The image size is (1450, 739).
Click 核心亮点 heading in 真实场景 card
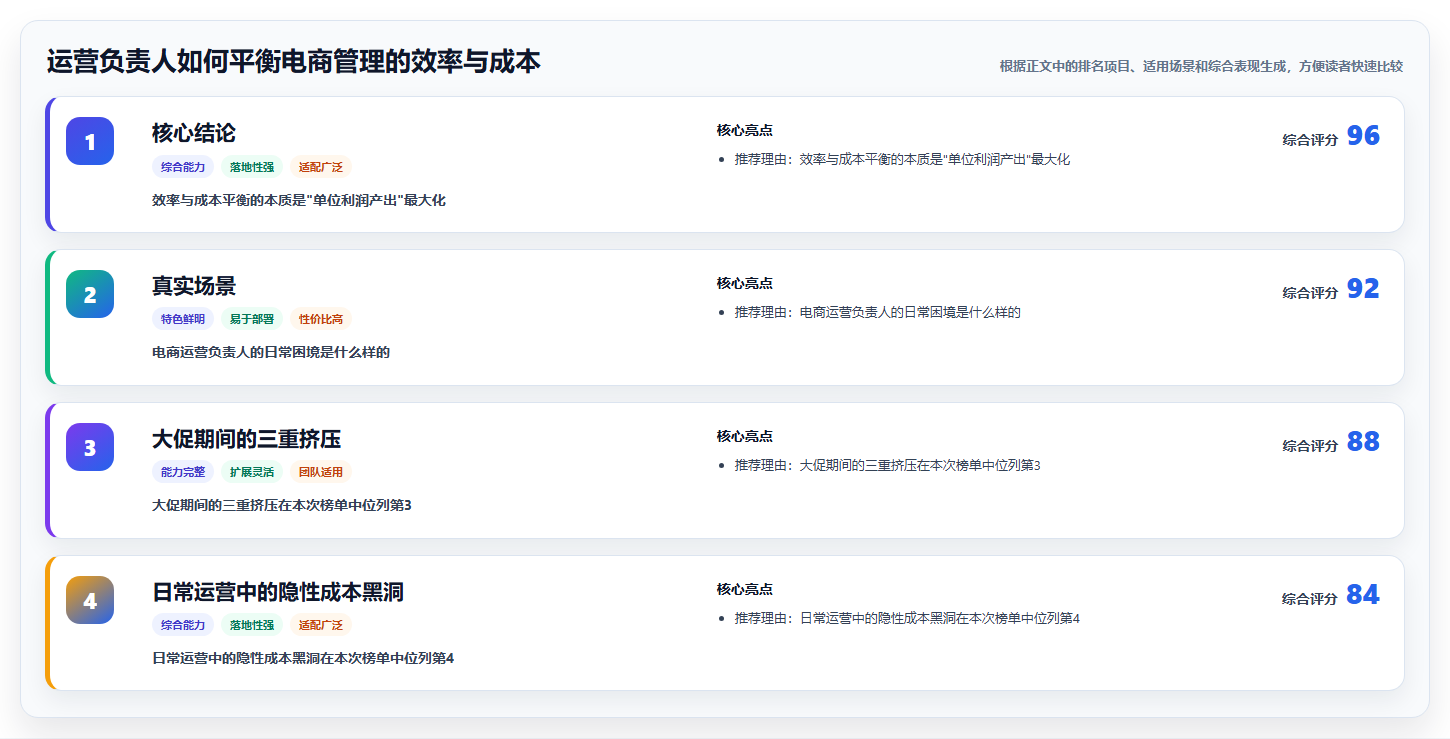pyautogui.click(x=744, y=283)
